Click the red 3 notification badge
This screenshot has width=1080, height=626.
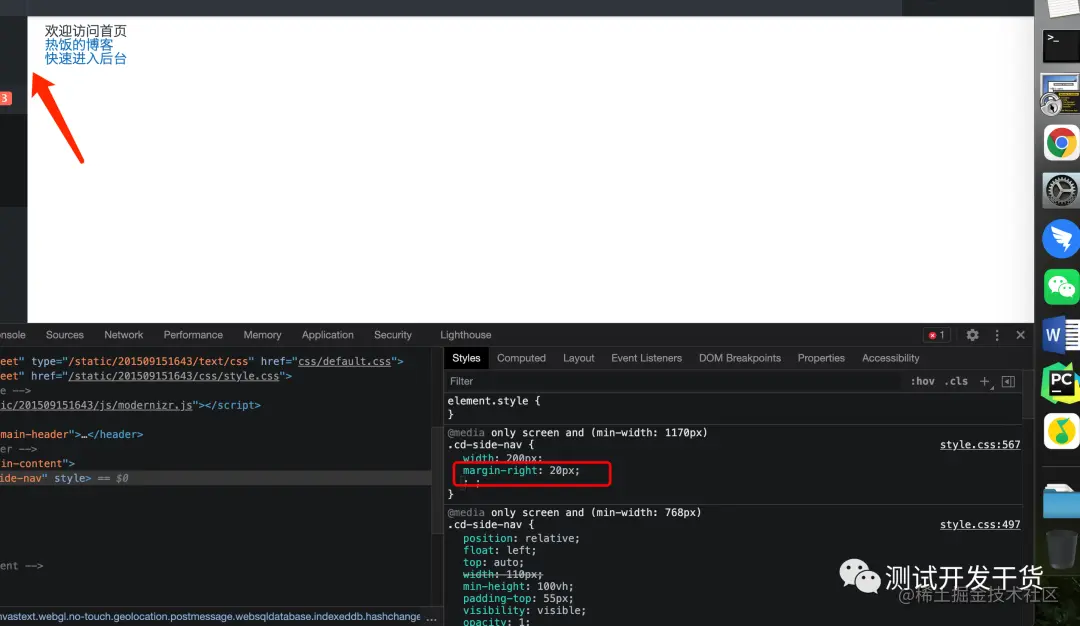click(6, 98)
